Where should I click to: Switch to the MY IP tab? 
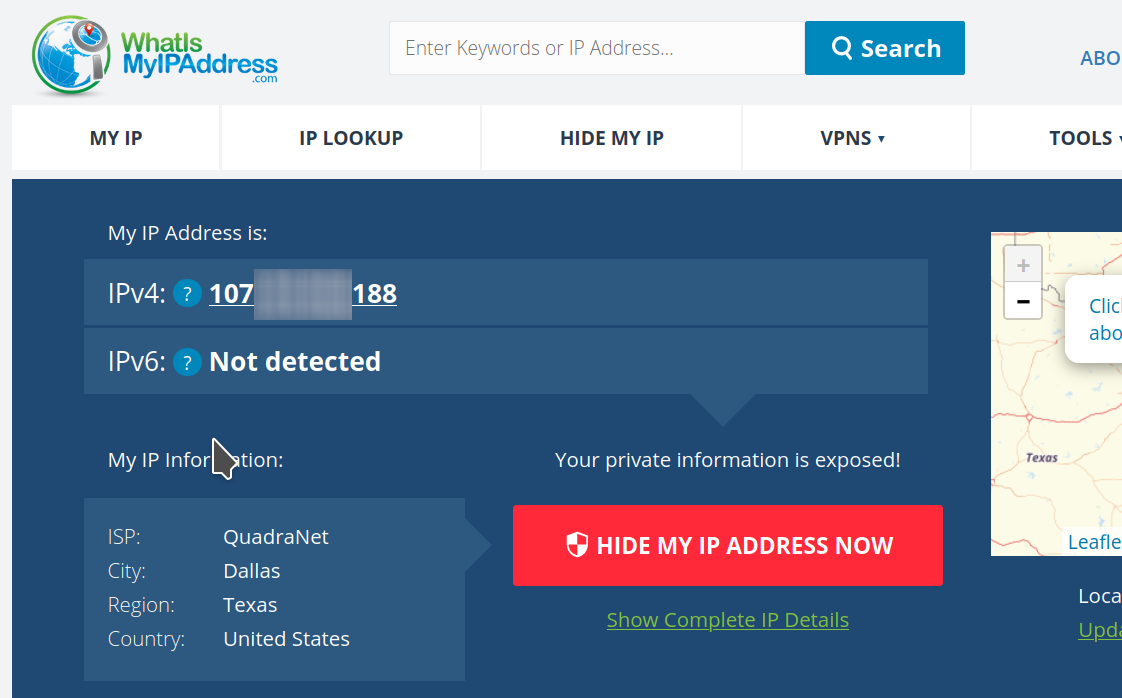tap(115, 137)
